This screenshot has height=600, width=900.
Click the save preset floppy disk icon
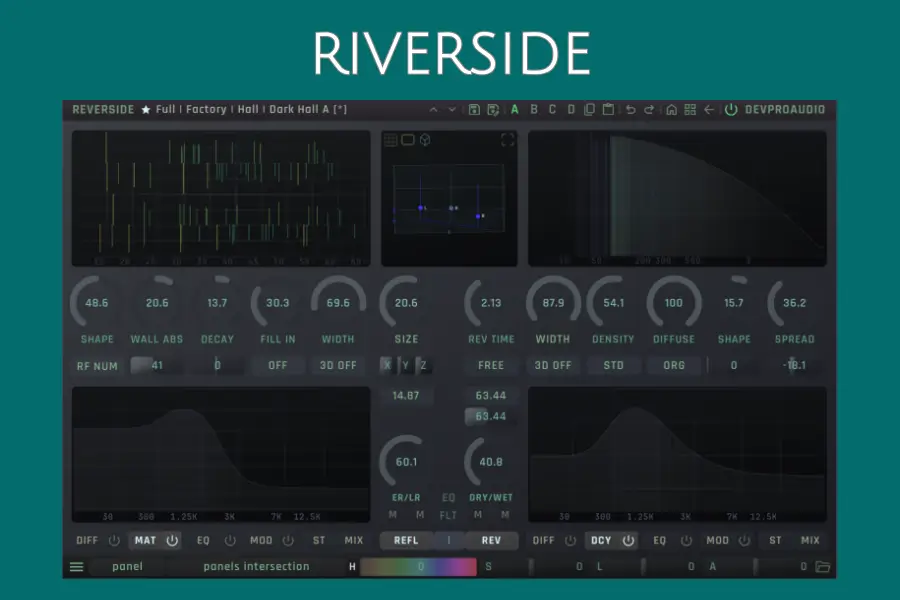[474, 110]
